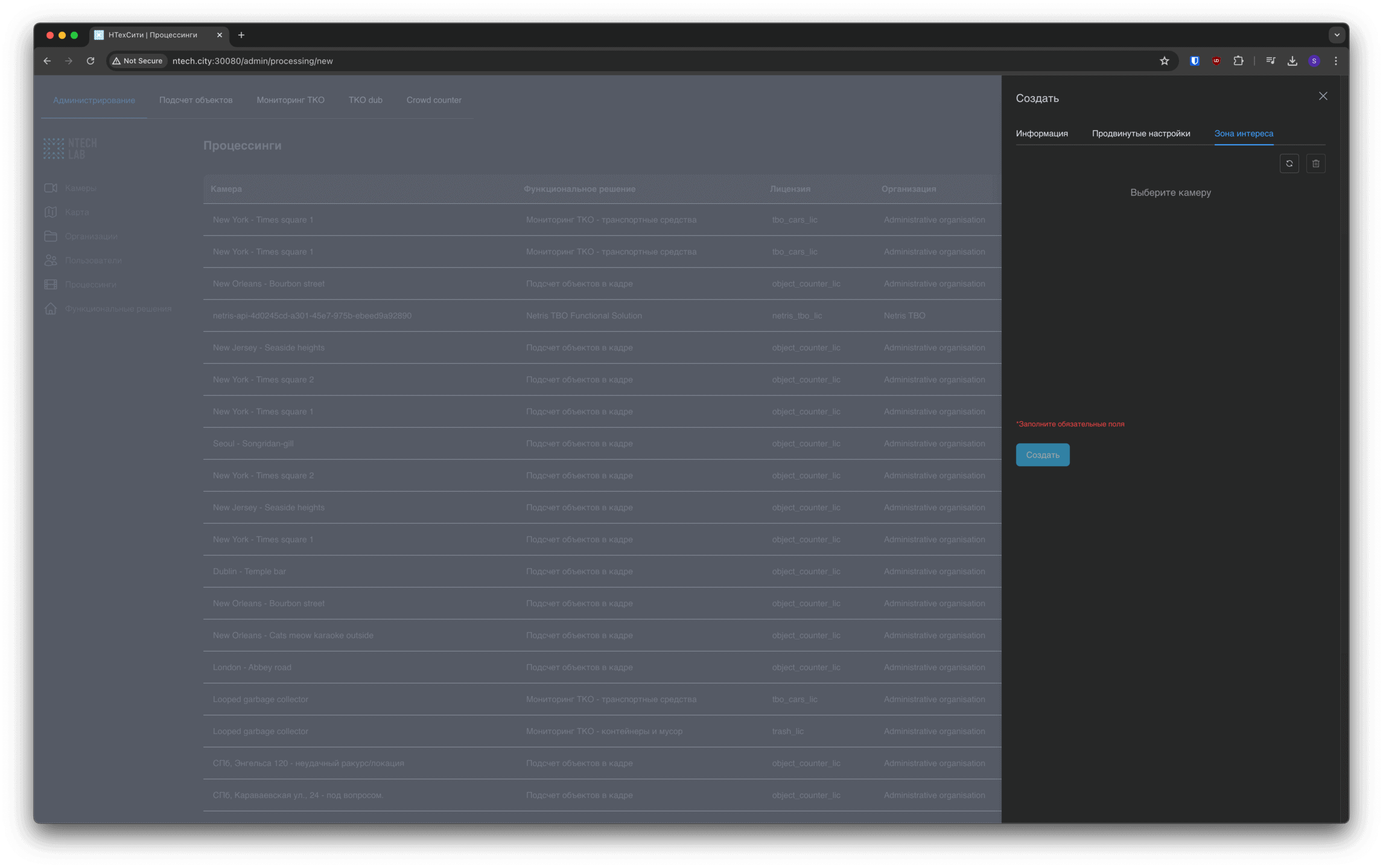Open Chrome profile avatar S
The image size is (1383, 868).
tap(1314, 61)
